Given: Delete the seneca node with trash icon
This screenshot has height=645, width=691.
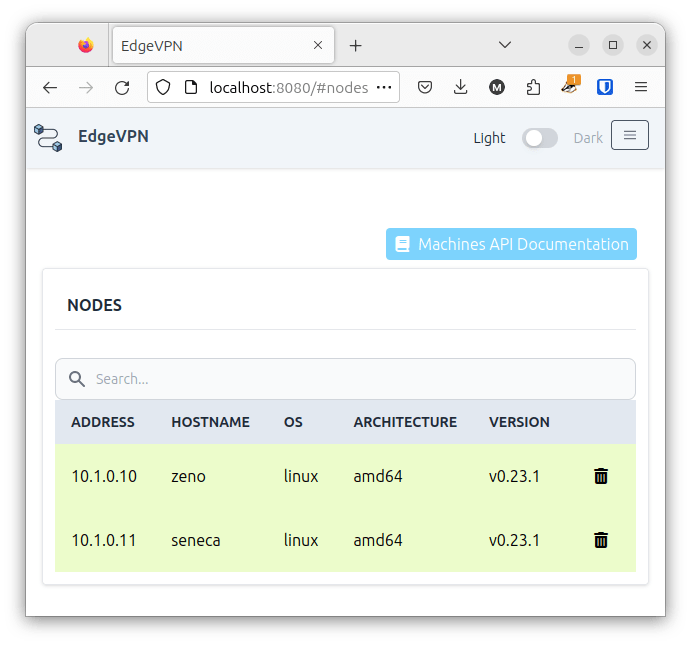Looking at the screenshot, I should 601,540.
